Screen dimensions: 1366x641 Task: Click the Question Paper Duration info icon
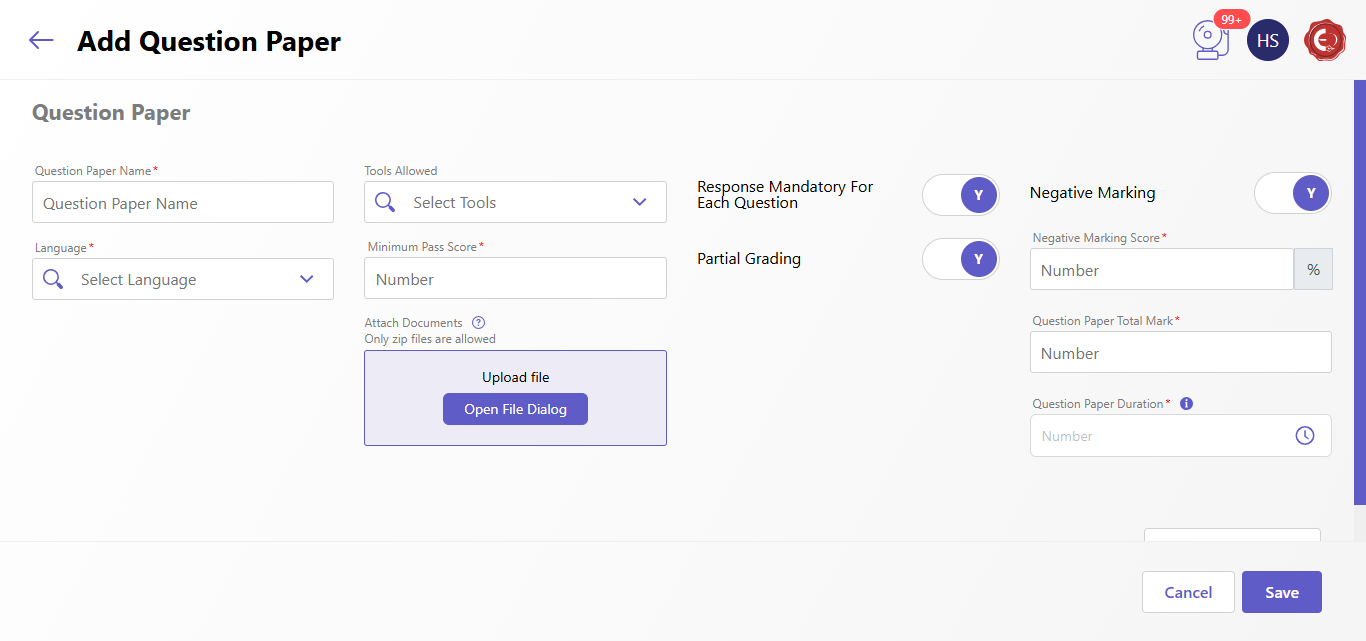[1186, 404]
